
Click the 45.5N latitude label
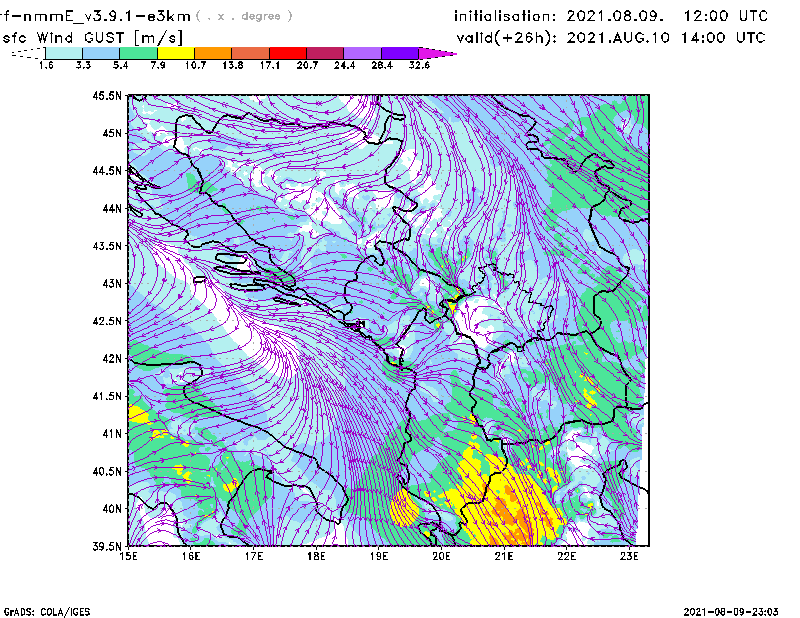107,95
